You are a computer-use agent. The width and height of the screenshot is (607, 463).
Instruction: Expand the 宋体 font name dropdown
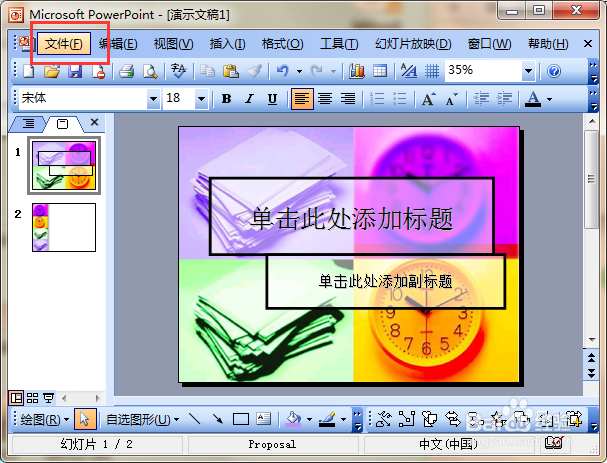(x=153, y=99)
